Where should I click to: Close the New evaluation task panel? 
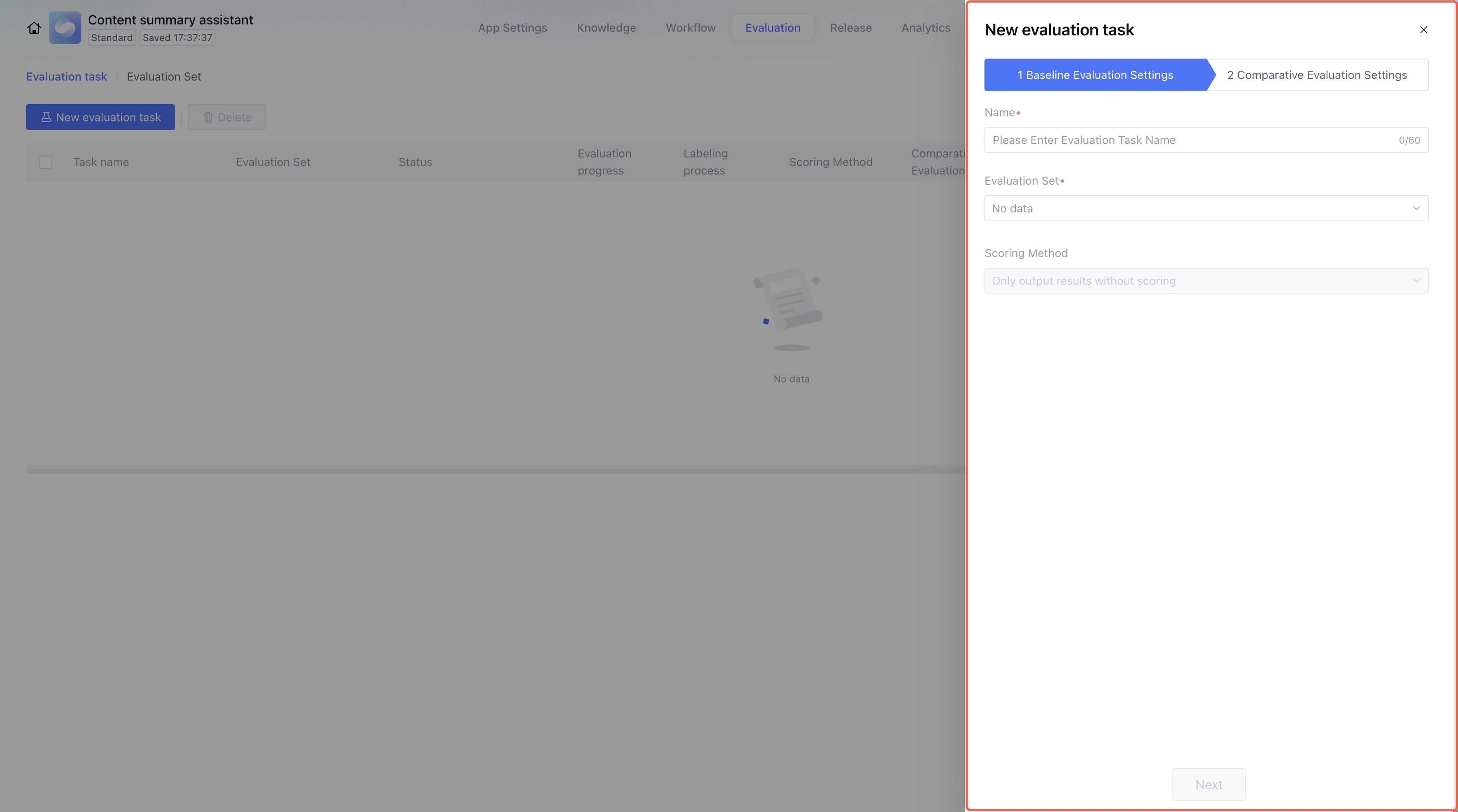pyautogui.click(x=1423, y=29)
